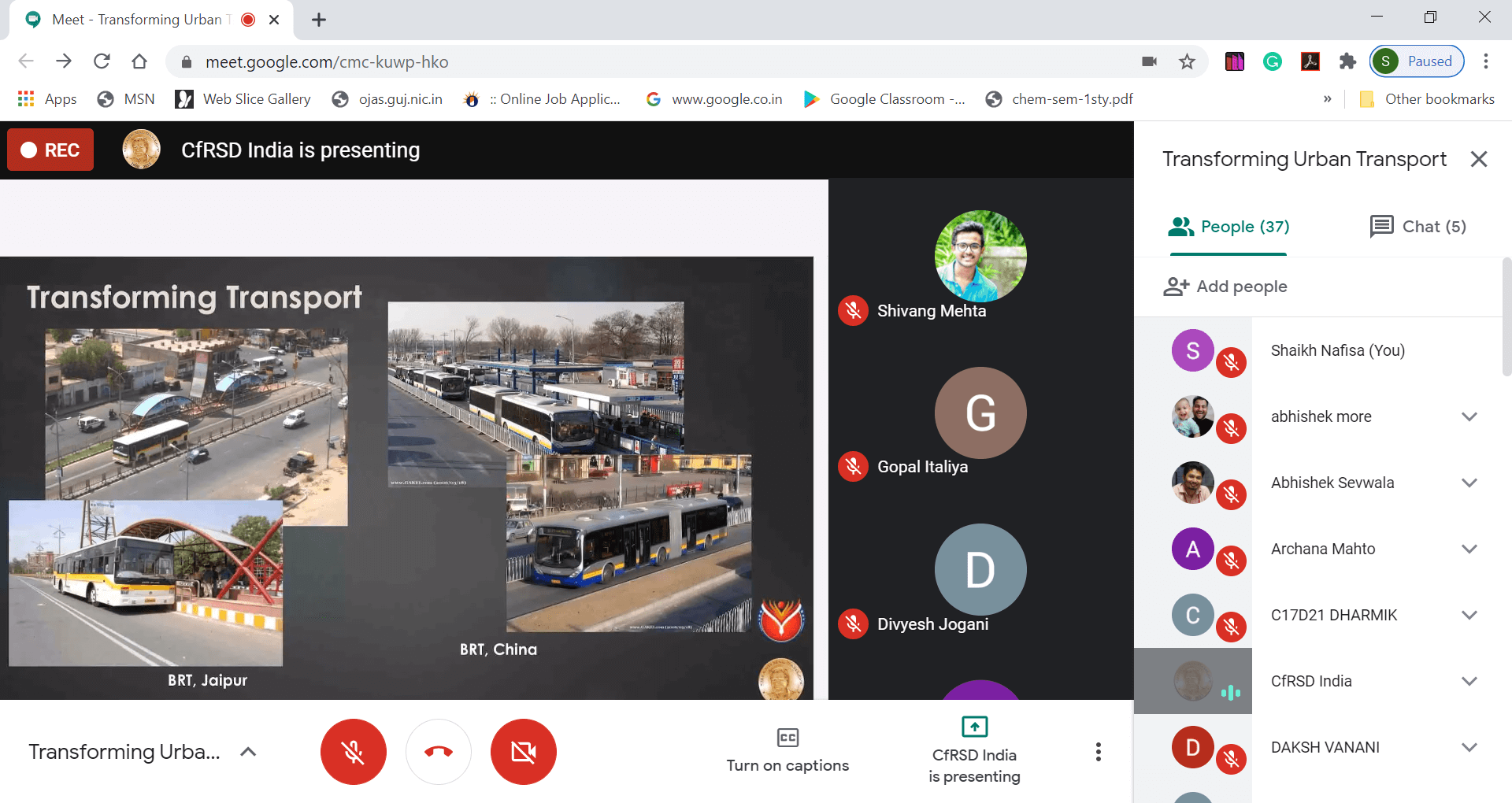Switch to the Chat (5) tab
The width and height of the screenshot is (1512, 803).
[x=1418, y=227]
